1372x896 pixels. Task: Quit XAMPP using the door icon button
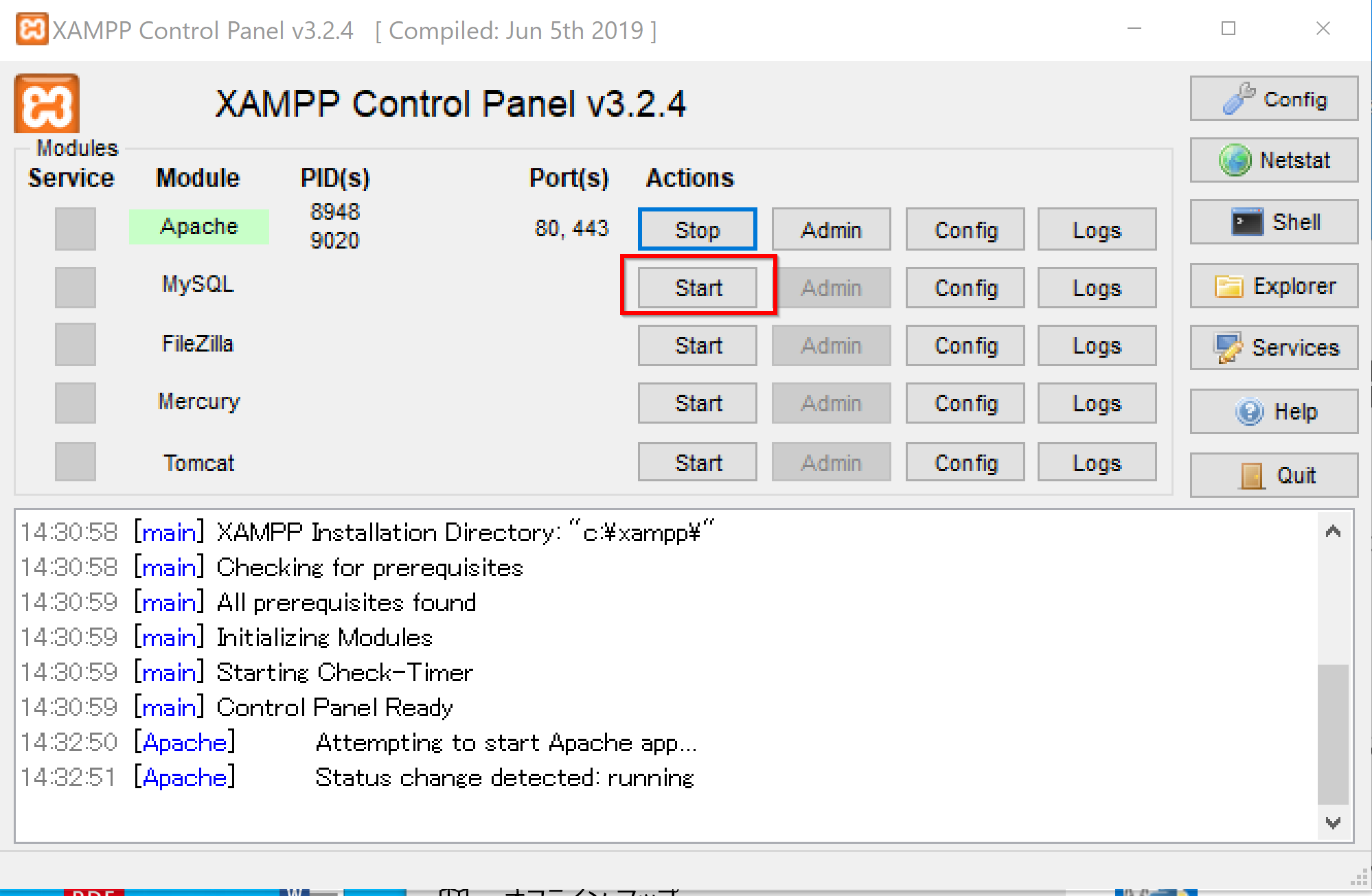(x=1274, y=474)
